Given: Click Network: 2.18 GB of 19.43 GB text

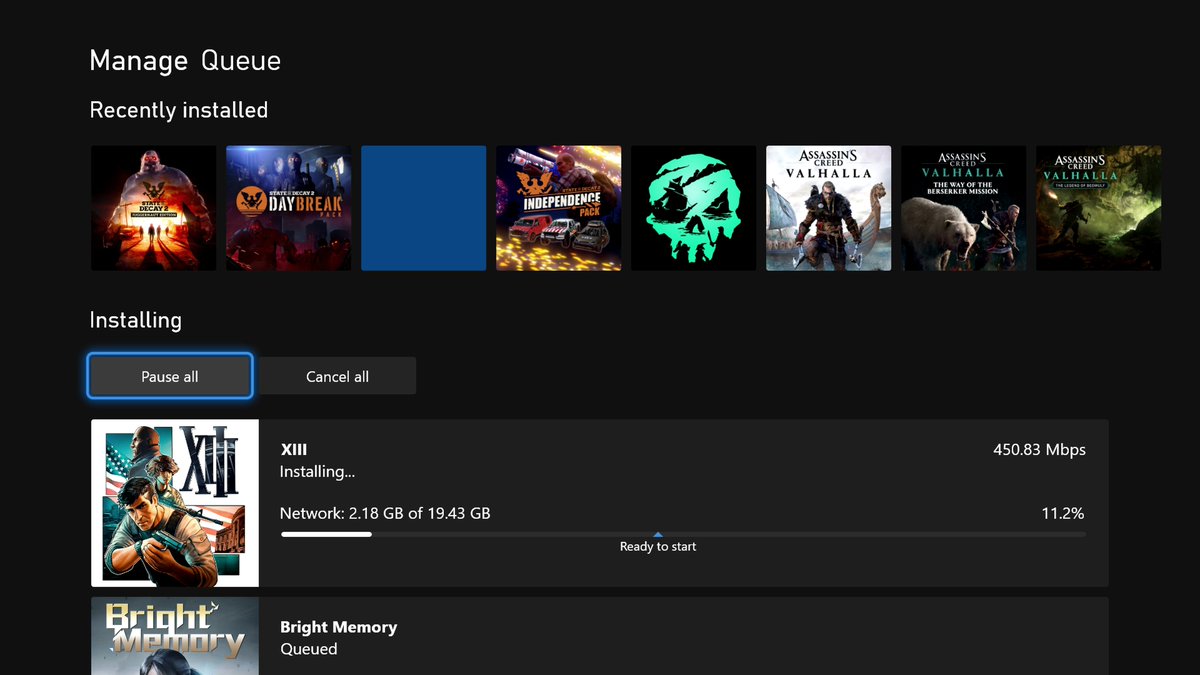Looking at the screenshot, I should [x=385, y=513].
